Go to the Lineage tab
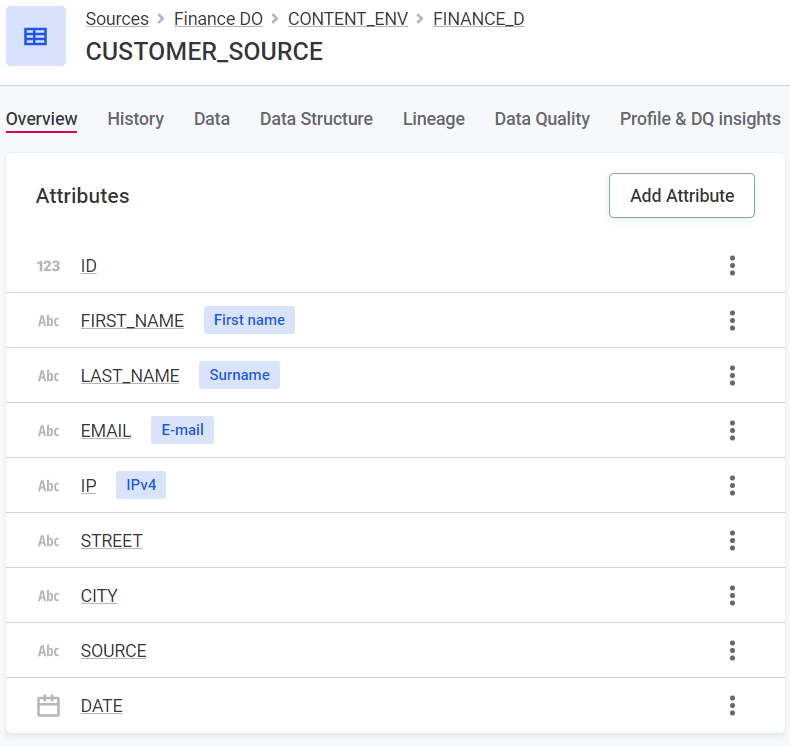 coord(433,119)
